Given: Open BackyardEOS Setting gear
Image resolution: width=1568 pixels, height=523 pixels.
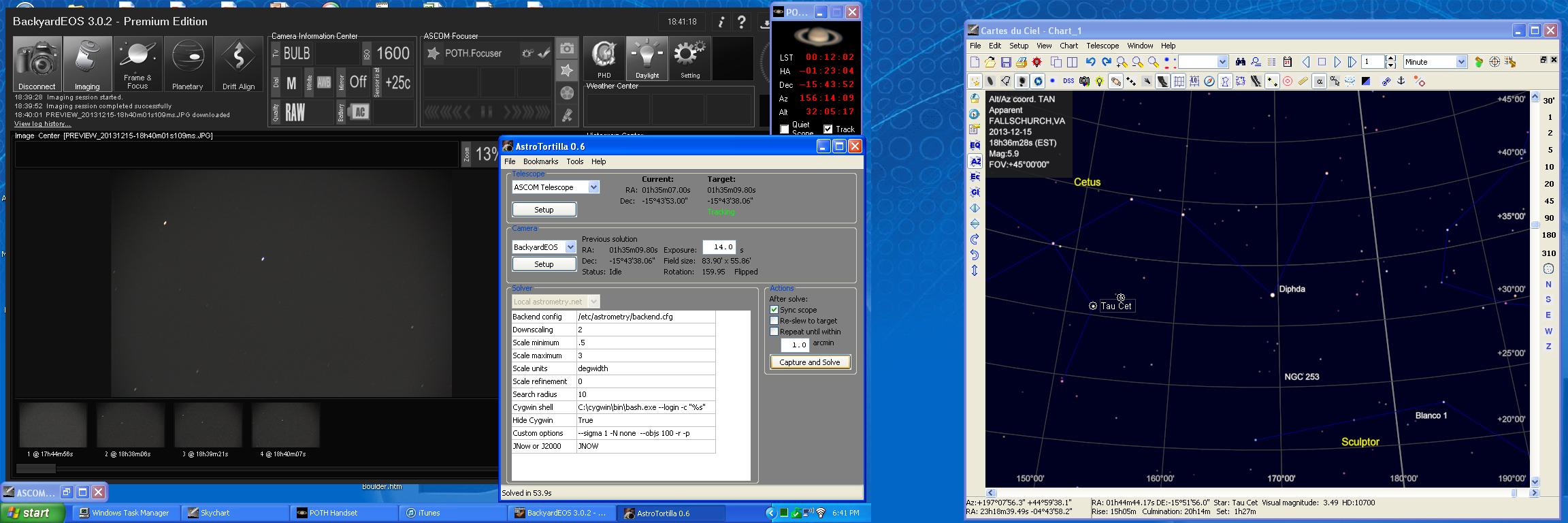Looking at the screenshot, I should pyautogui.click(x=690, y=59).
